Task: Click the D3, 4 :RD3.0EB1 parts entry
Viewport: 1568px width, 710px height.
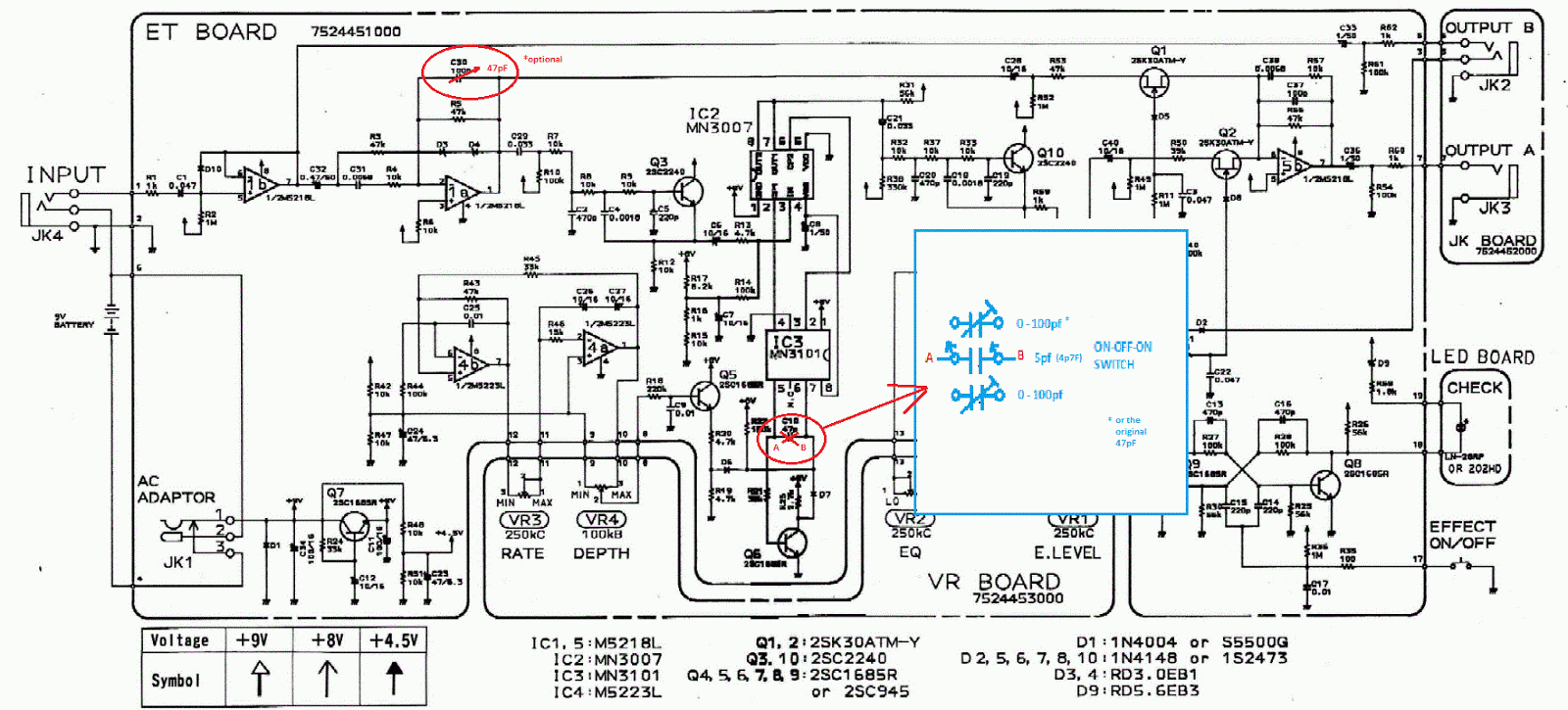Action: [x=1126, y=676]
